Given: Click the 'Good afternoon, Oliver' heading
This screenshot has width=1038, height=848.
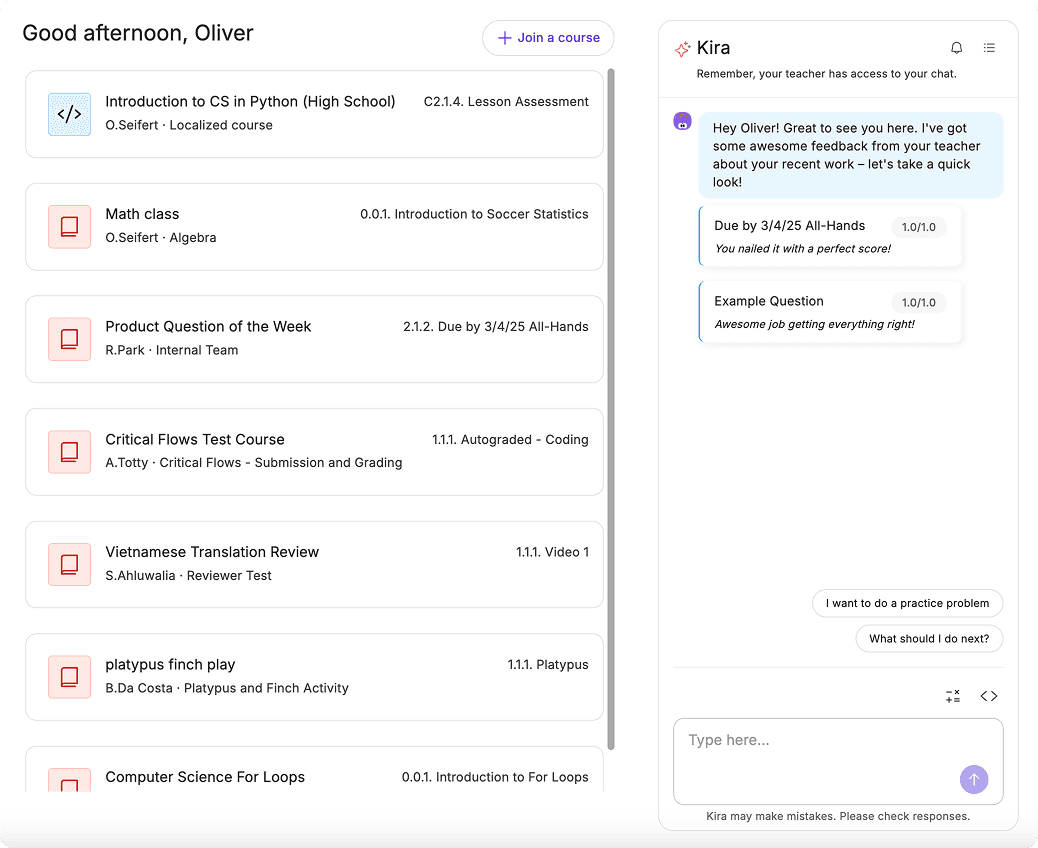Looking at the screenshot, I should pyautogui.click(x=138, y=33).
